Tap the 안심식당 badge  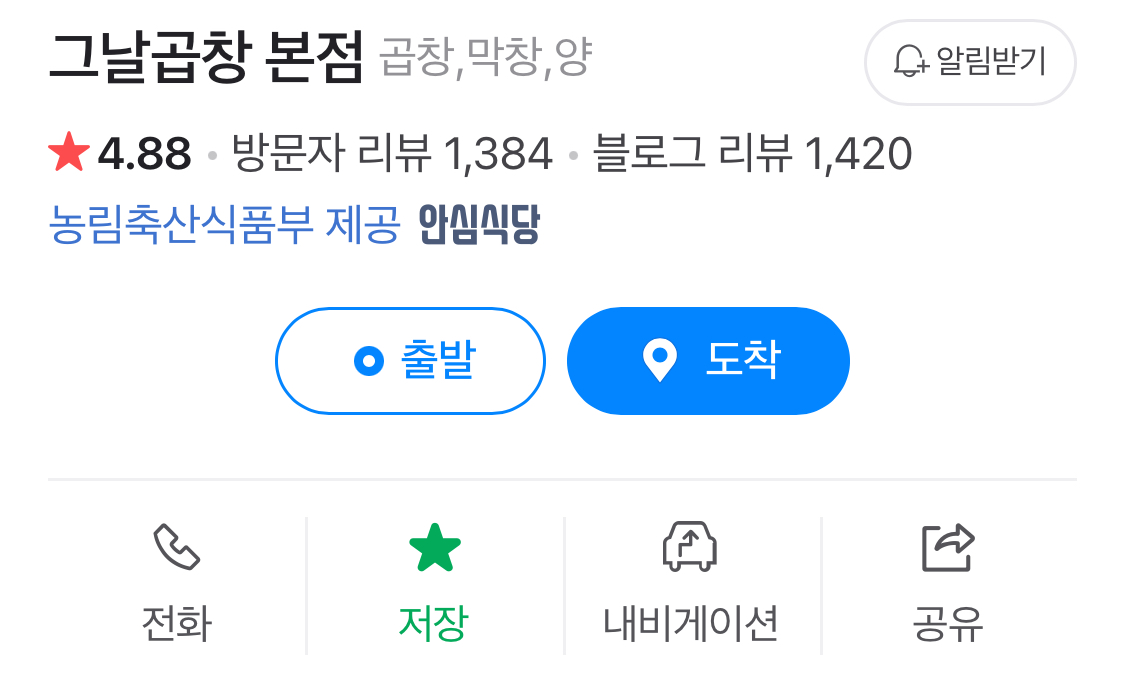479,224
